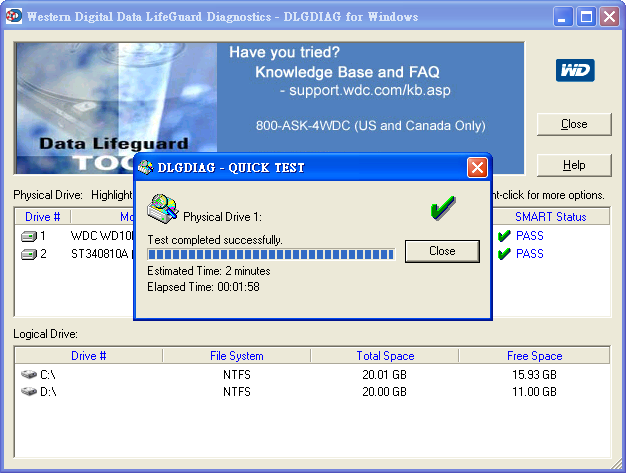
Task: Select physical drive 1 icon
Action: point(29,236)
